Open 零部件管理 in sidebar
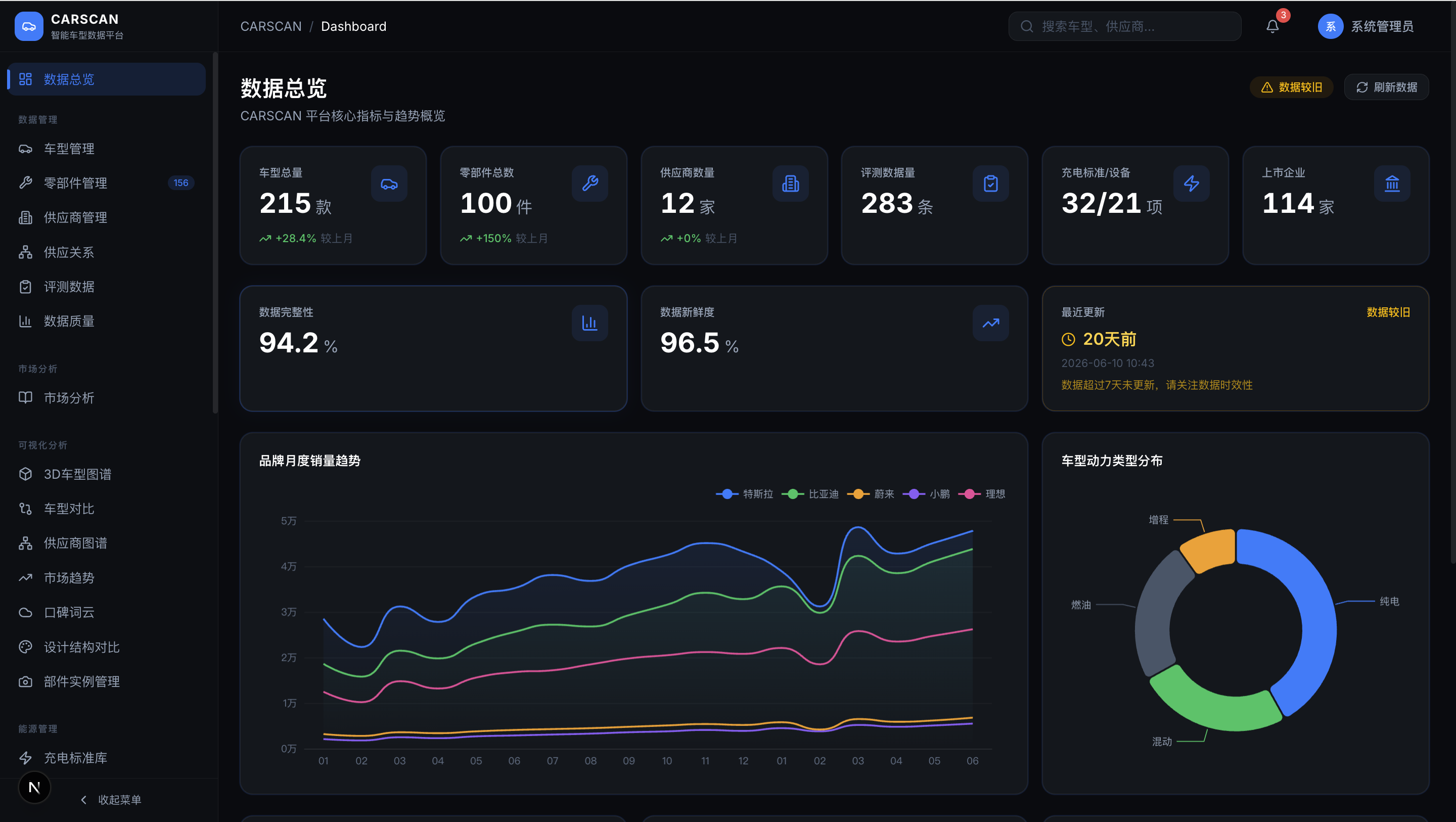1456x822 pixels. click(106, 182)
